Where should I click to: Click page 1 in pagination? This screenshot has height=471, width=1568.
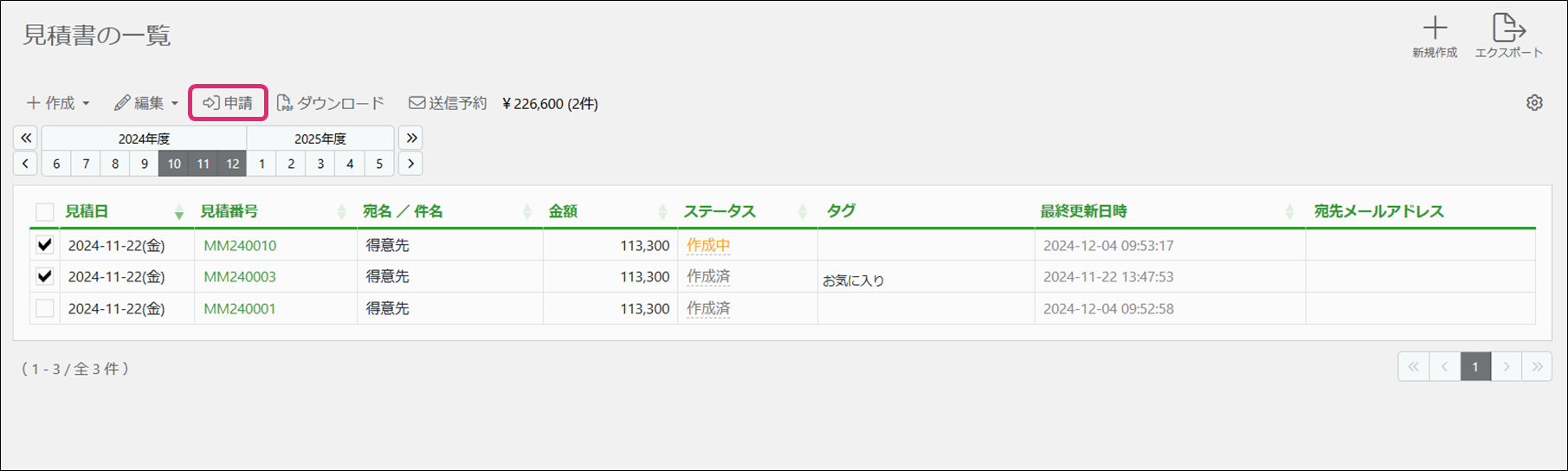click(1475, 367)
